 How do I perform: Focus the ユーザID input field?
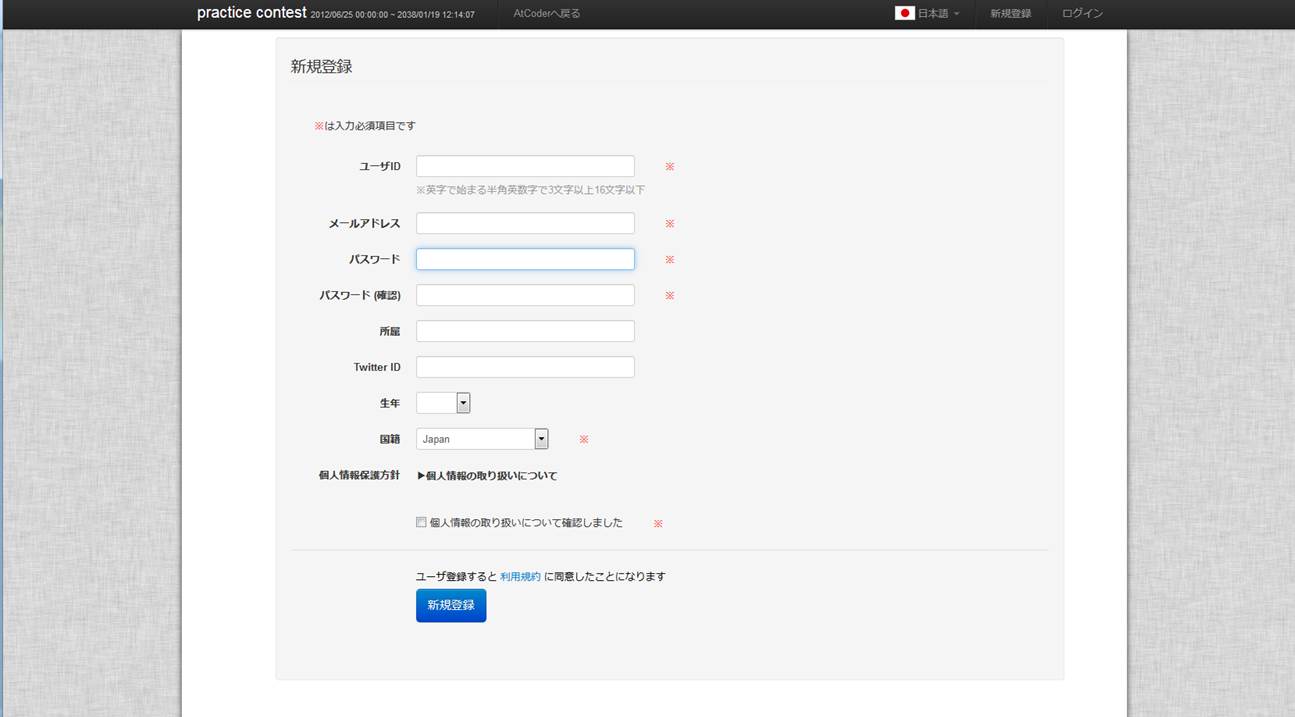(525, 166)
